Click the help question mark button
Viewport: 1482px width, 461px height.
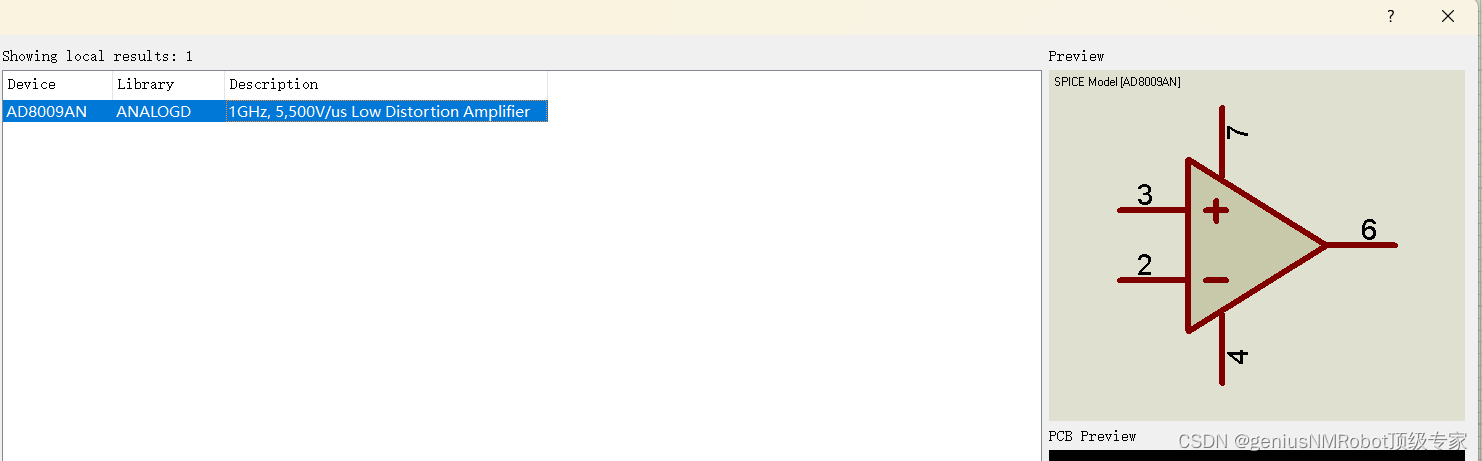(x=1391, y=16)
